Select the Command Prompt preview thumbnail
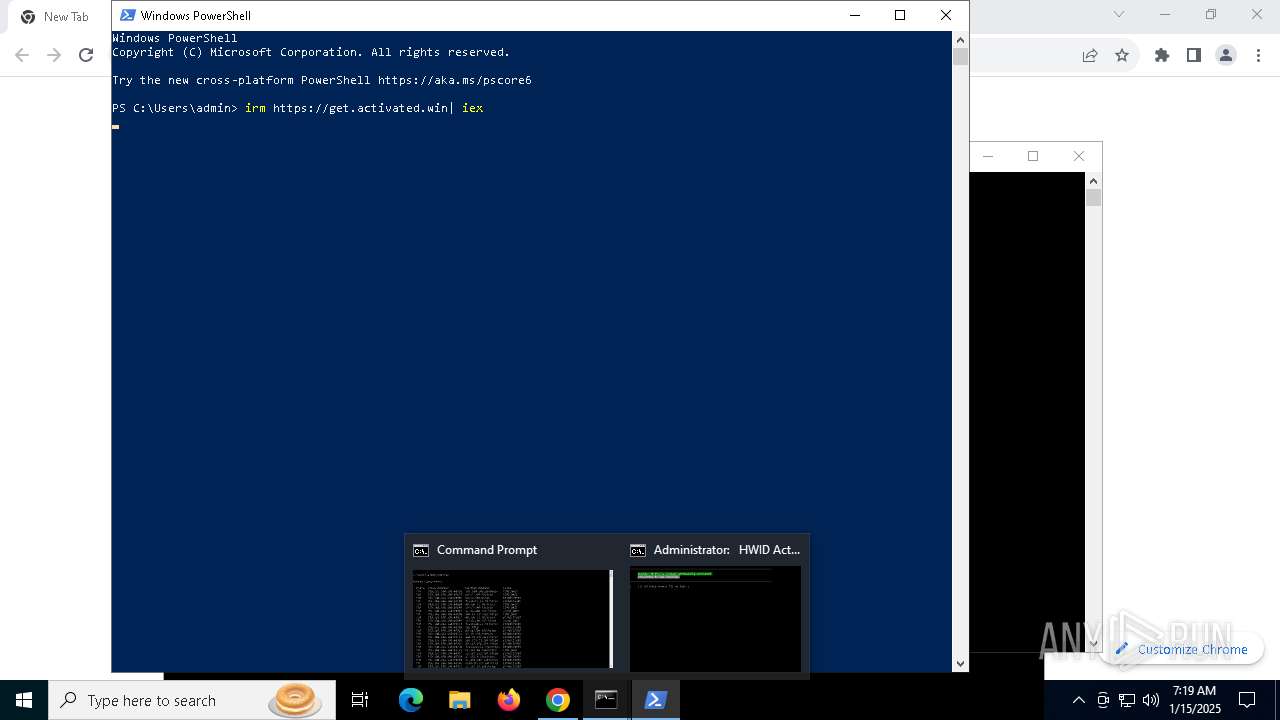Image resolution: width=1280 pixels, height=720 pixels. coord(512,618)
